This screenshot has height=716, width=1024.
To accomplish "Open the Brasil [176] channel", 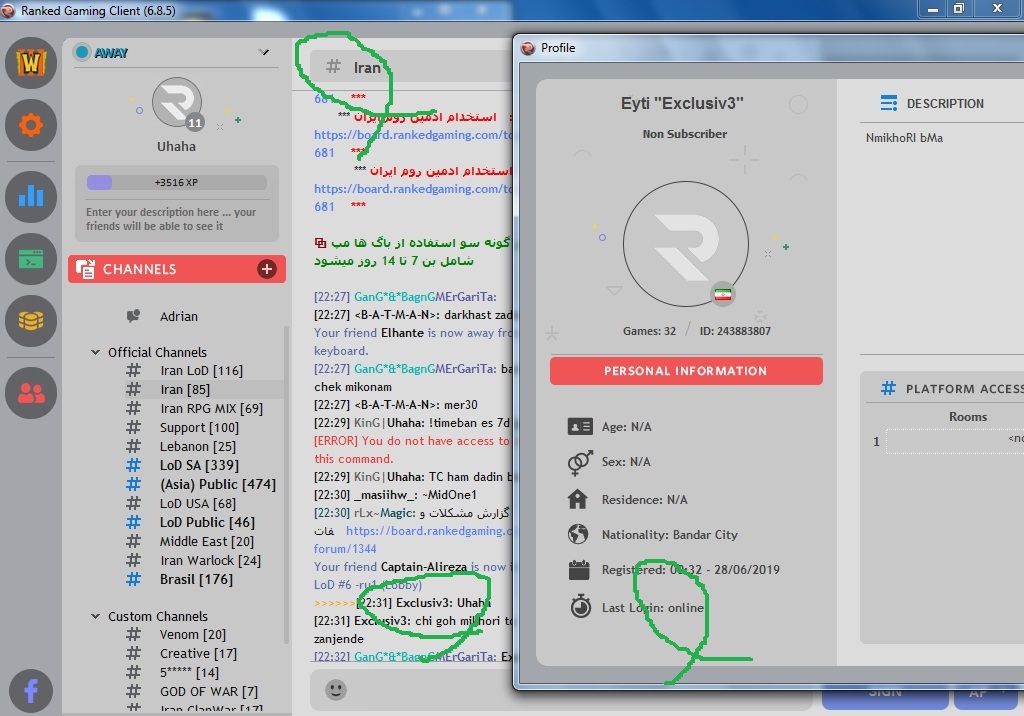I will 196,579.
